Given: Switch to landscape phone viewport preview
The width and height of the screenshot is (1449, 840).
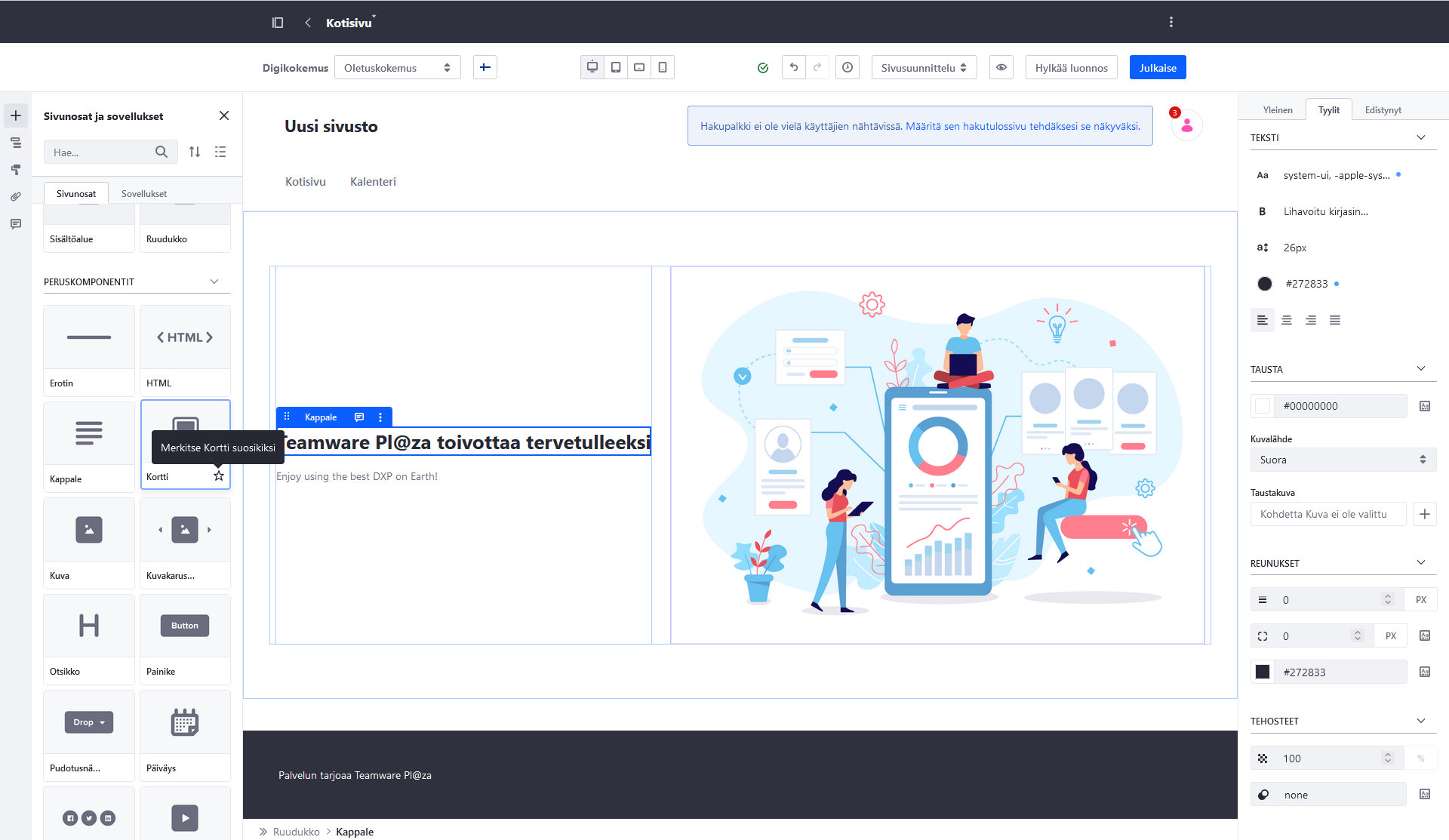Looking at the screenshot, I should click(x=639, y=68).
